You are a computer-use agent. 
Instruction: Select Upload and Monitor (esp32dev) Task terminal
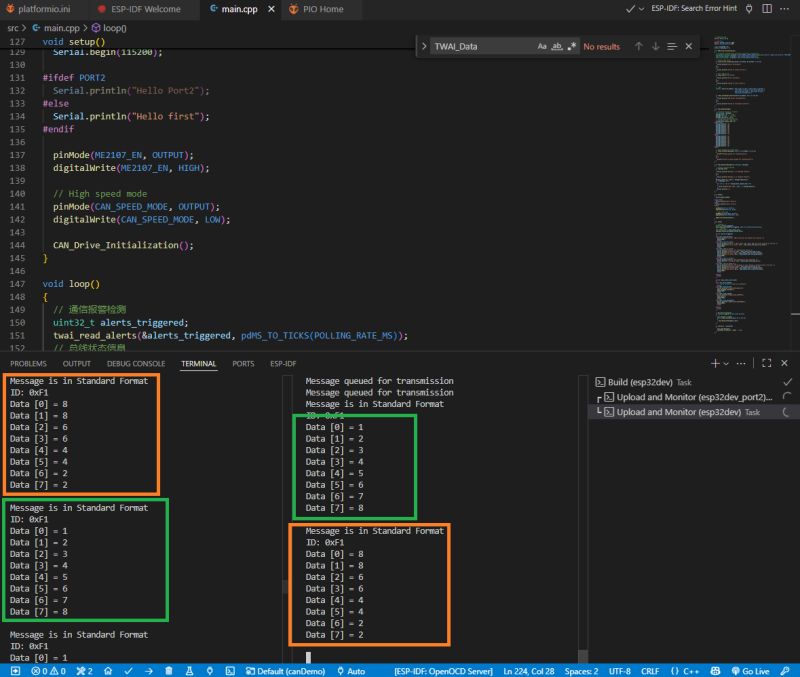click(x=694, y=412)
